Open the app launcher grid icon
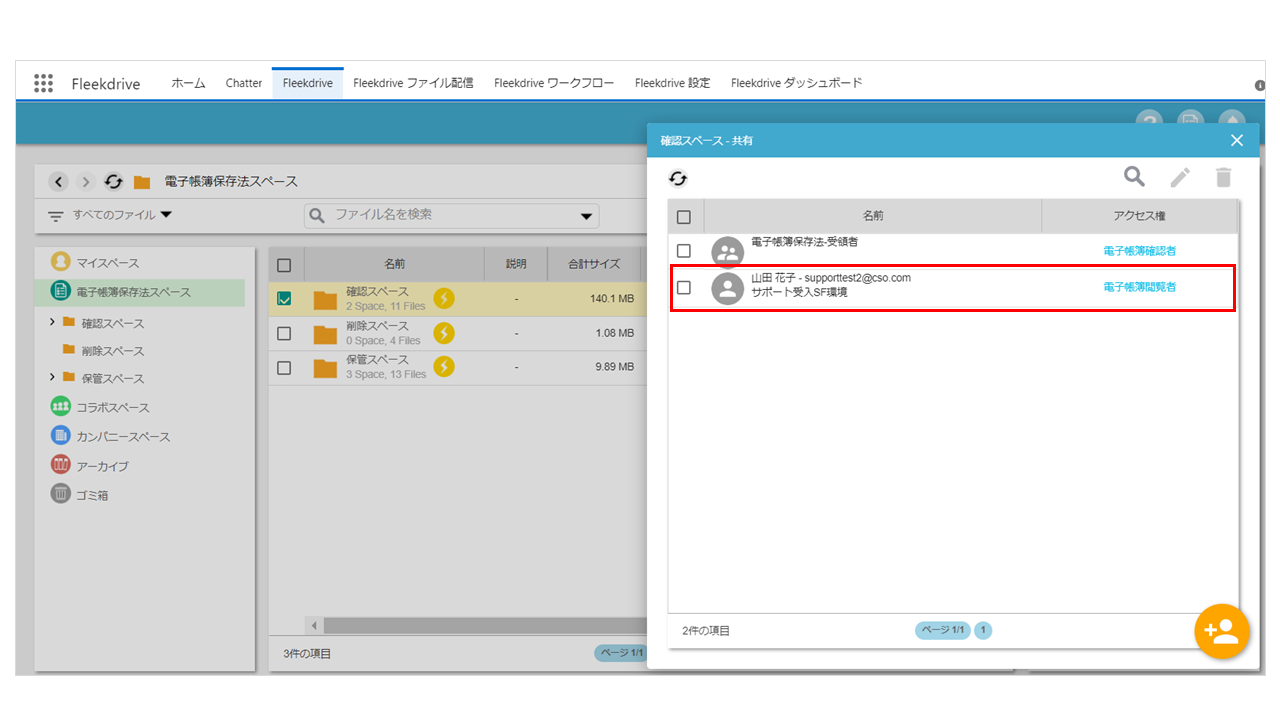This screenshot has height=720, width=1280. pos(43,83)
